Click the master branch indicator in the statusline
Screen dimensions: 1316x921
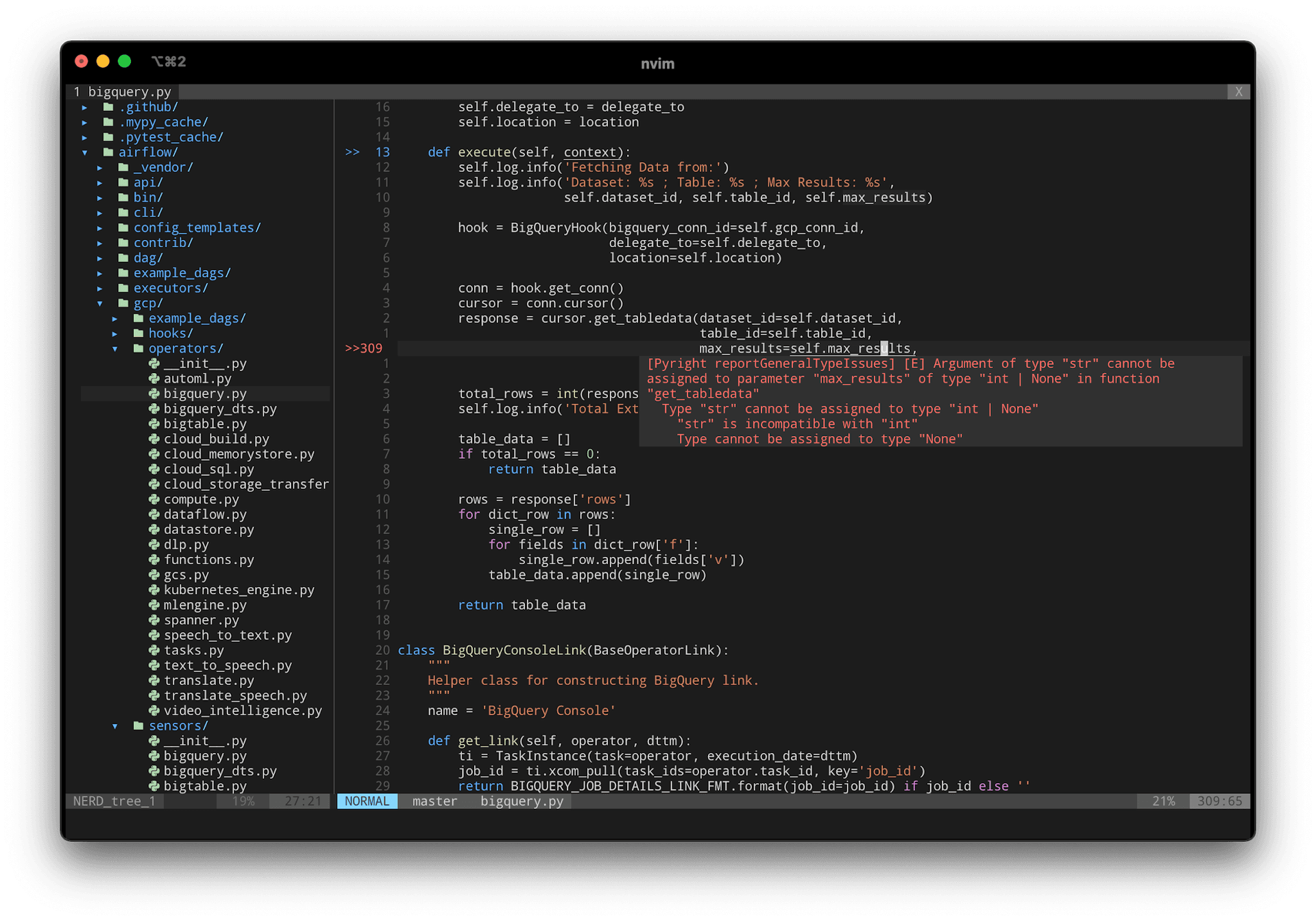click(x=434, y=801)
